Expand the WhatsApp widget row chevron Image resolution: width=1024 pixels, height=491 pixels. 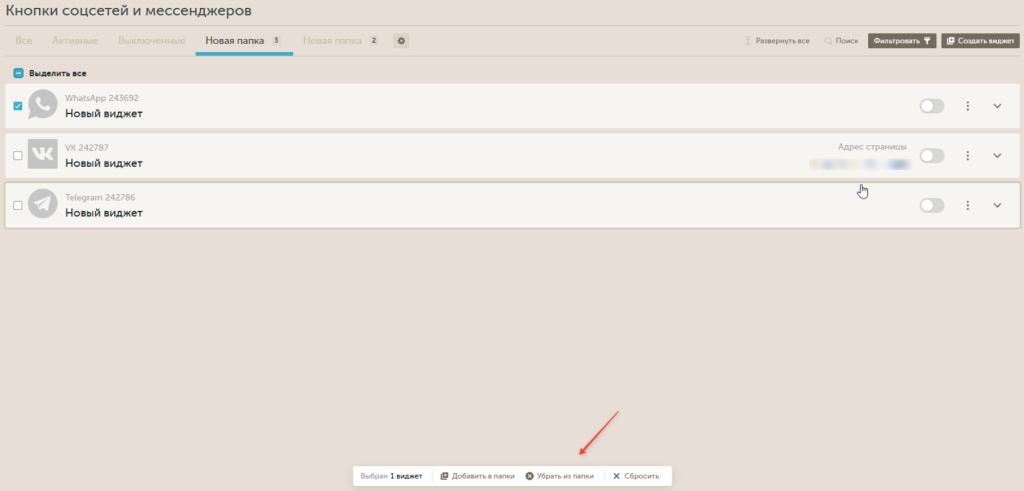tap(997, 106)
